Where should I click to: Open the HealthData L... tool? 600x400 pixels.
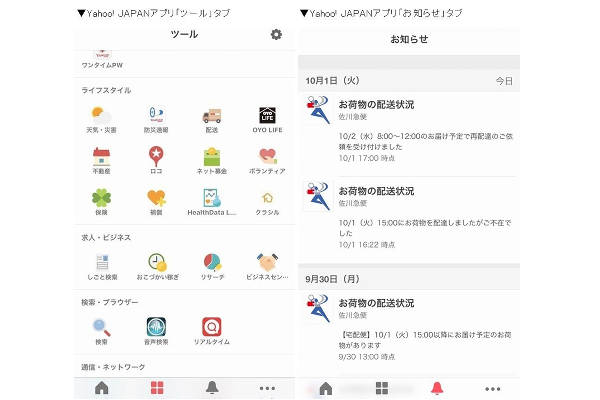coord(212,202)
